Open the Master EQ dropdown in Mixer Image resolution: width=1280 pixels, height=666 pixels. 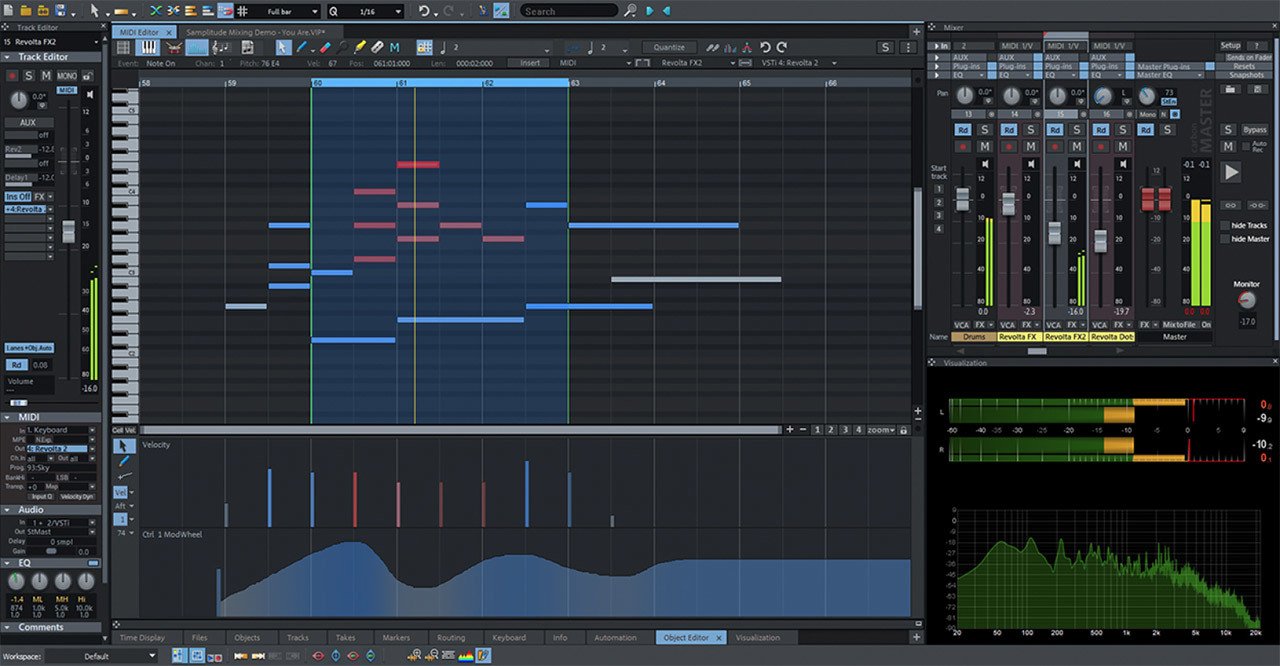1170,75
